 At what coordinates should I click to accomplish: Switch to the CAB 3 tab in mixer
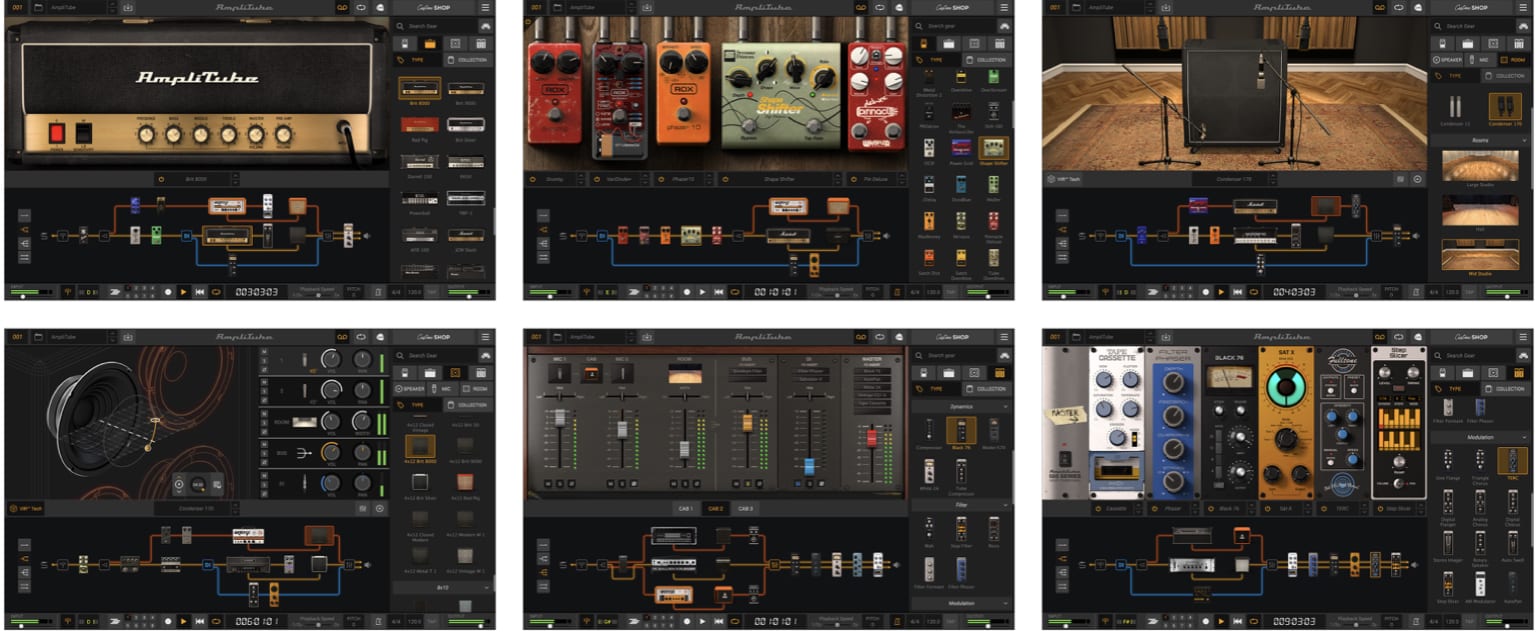pos(746,508)
